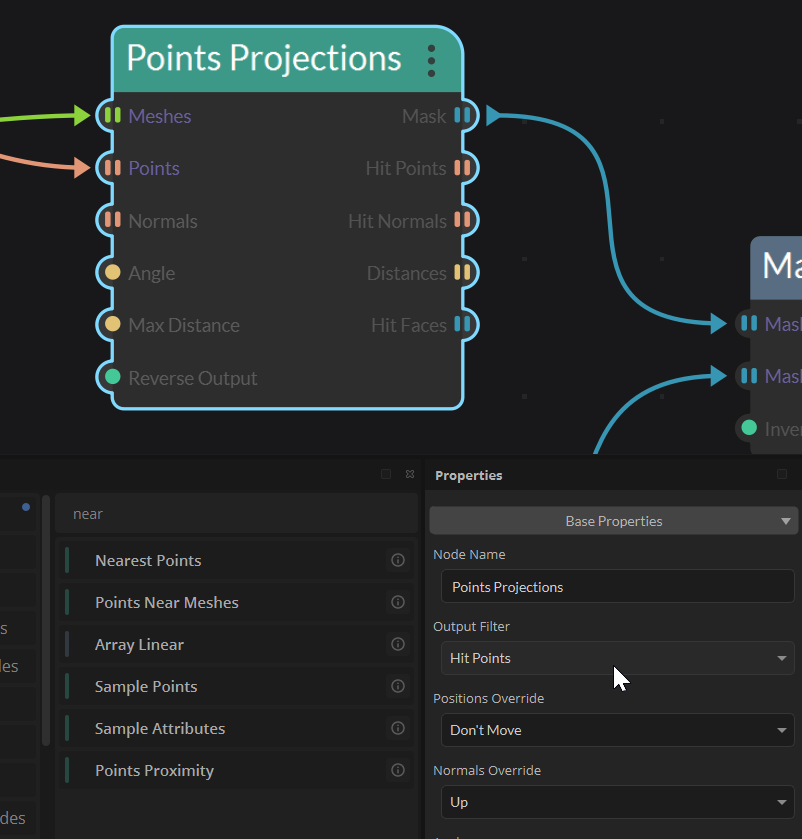Select Points Near Meshes in the list
802x839 pixels.
tap(236, 602)
